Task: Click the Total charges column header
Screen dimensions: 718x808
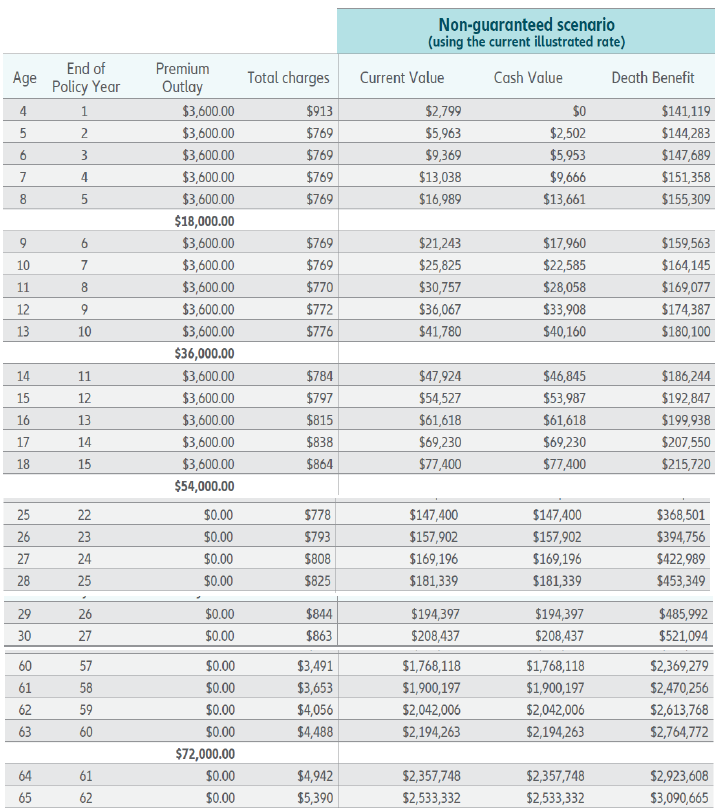Action: [x=288, y=78]
